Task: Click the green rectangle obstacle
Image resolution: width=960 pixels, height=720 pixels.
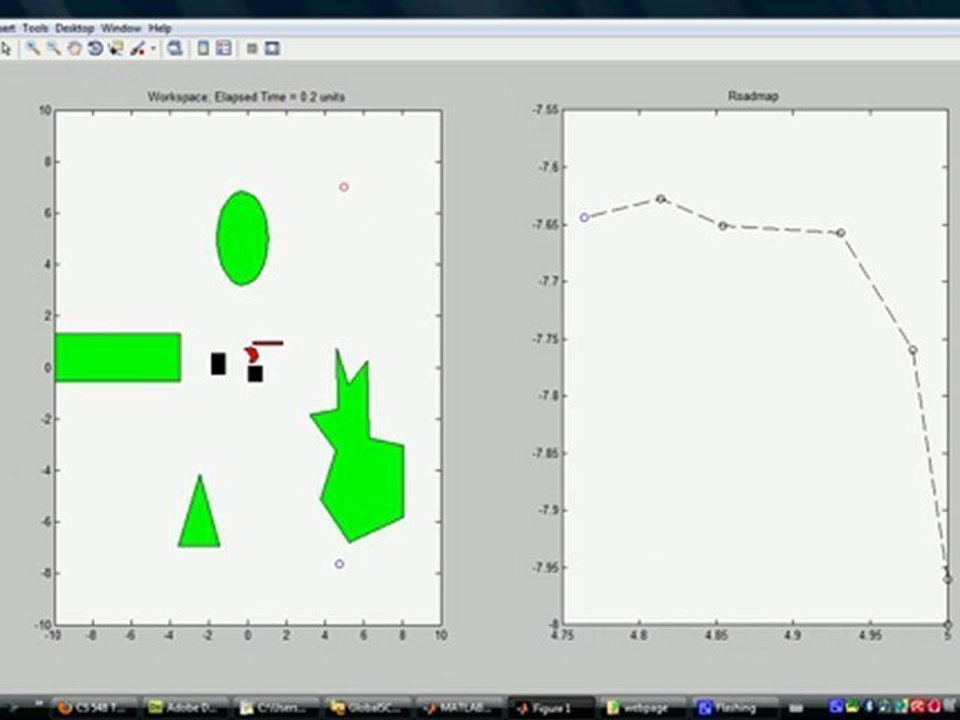Action: coord(118,358)
